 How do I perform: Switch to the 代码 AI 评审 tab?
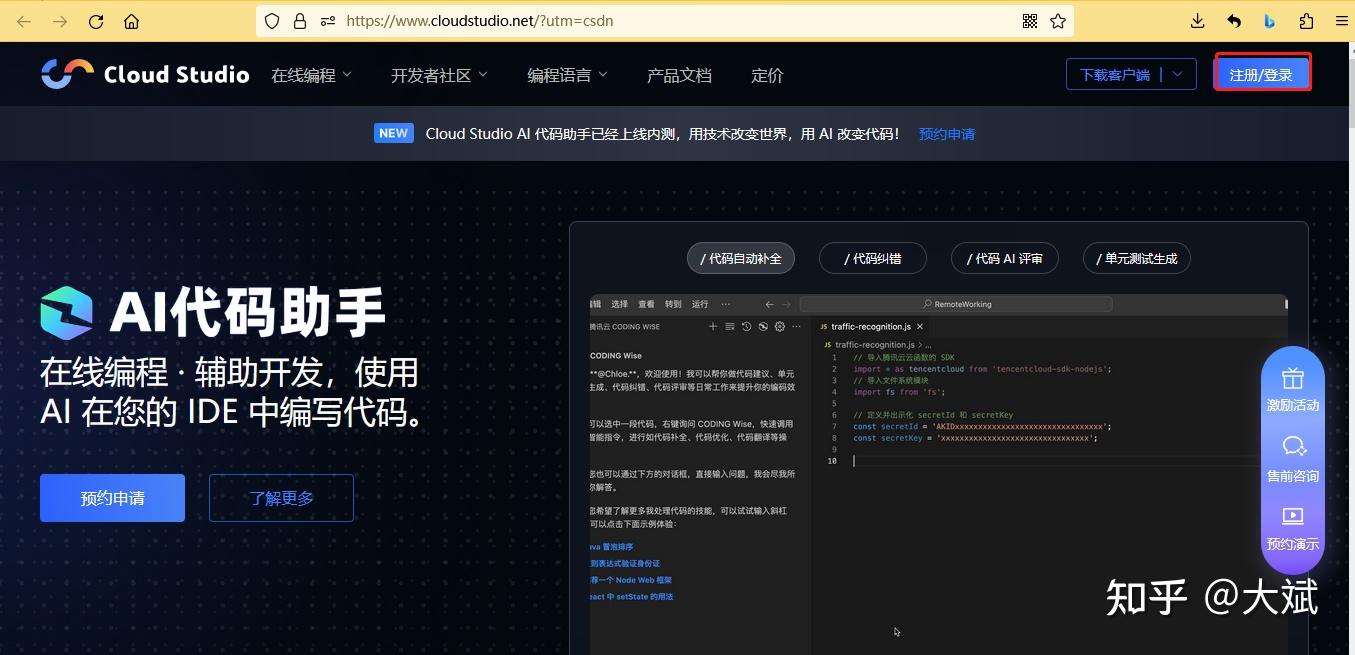pos(1004,257)
